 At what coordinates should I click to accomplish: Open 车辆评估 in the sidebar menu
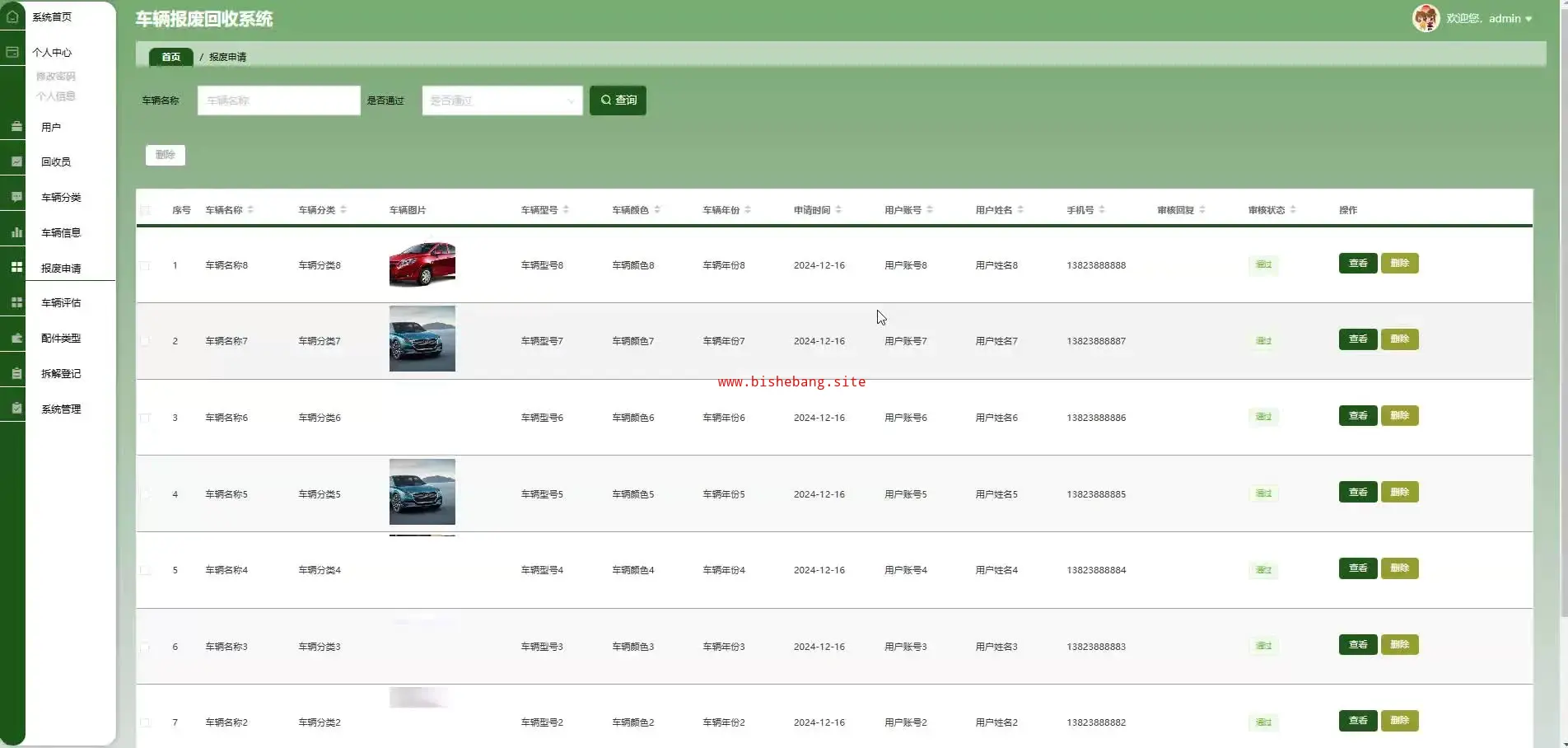point(61,302)
